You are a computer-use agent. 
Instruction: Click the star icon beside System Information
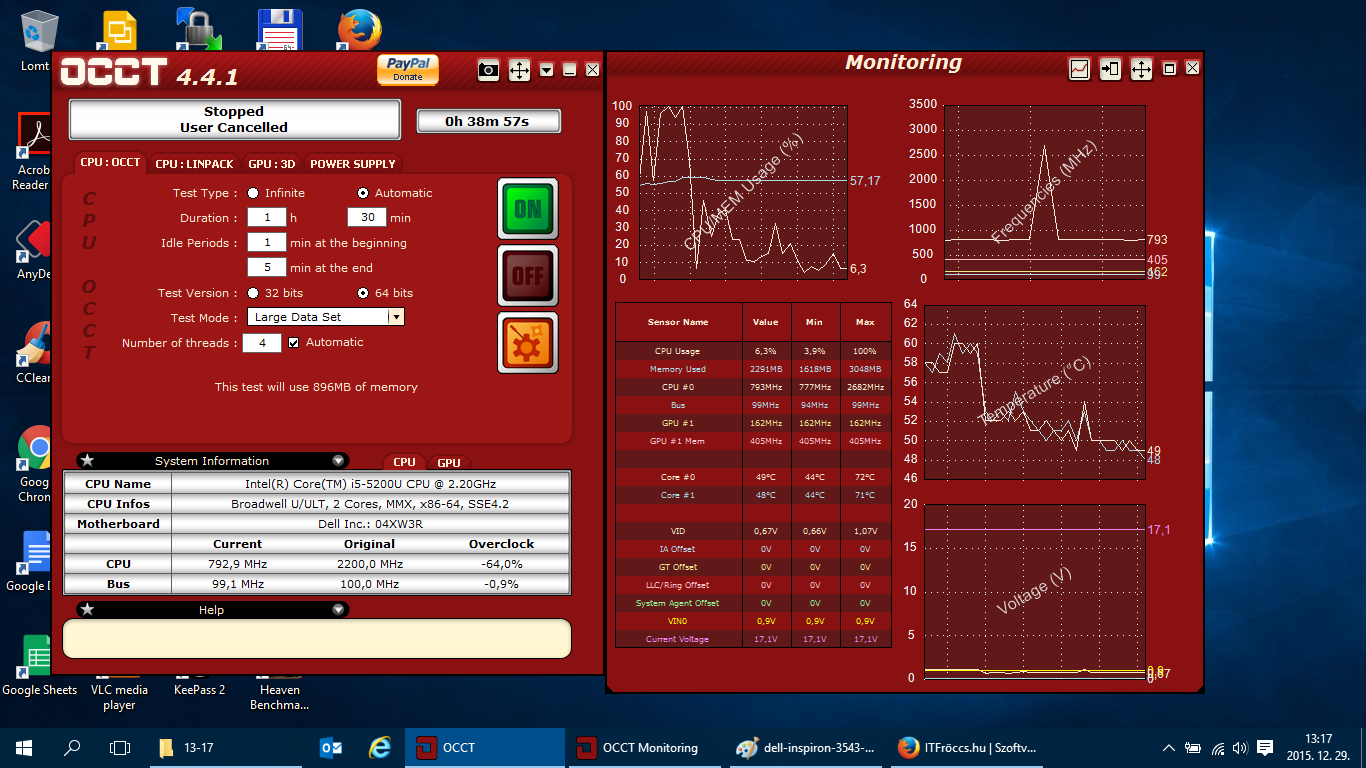[x=88, y=461]
